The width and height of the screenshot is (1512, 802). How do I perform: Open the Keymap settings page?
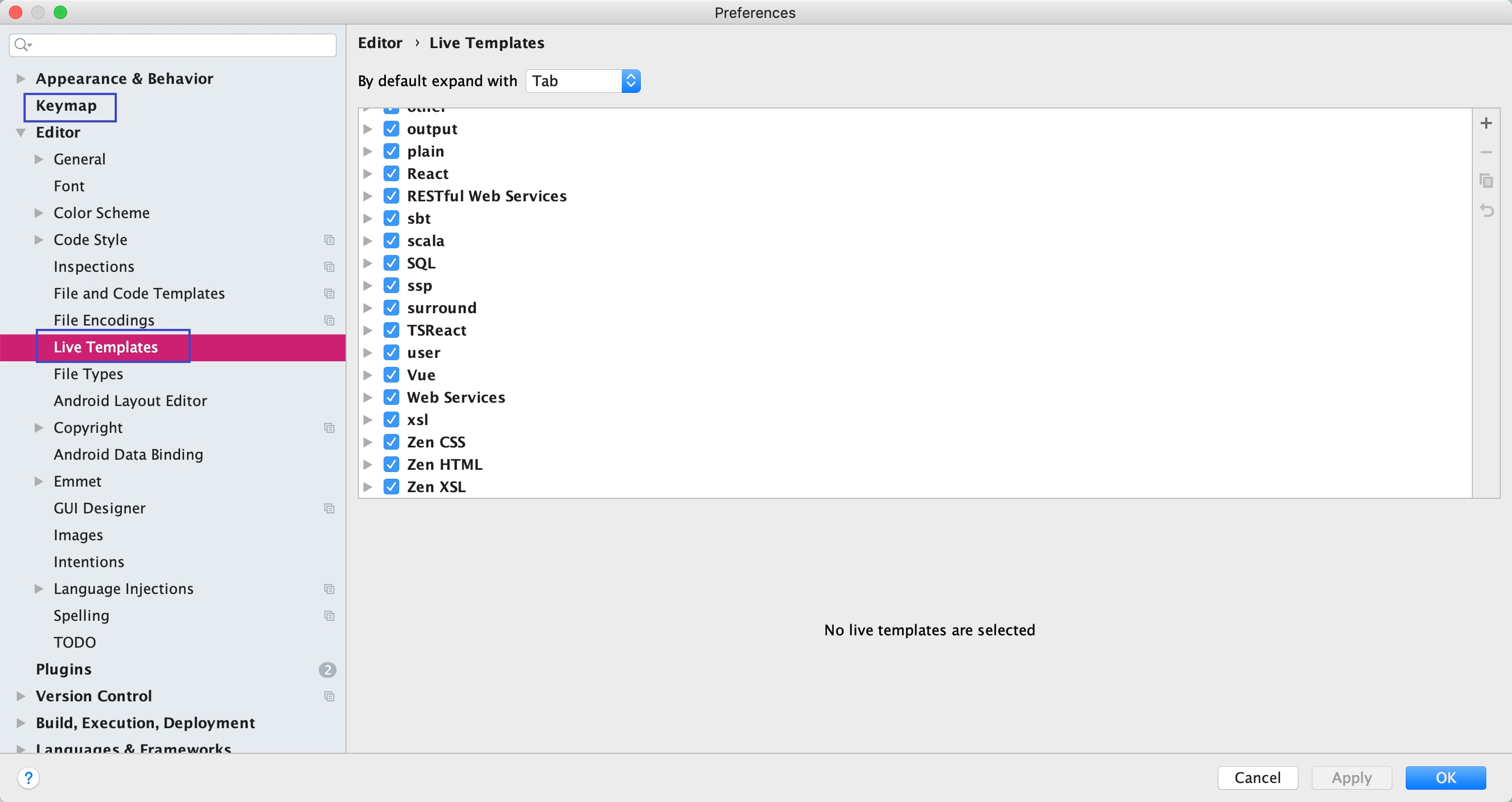67,106
